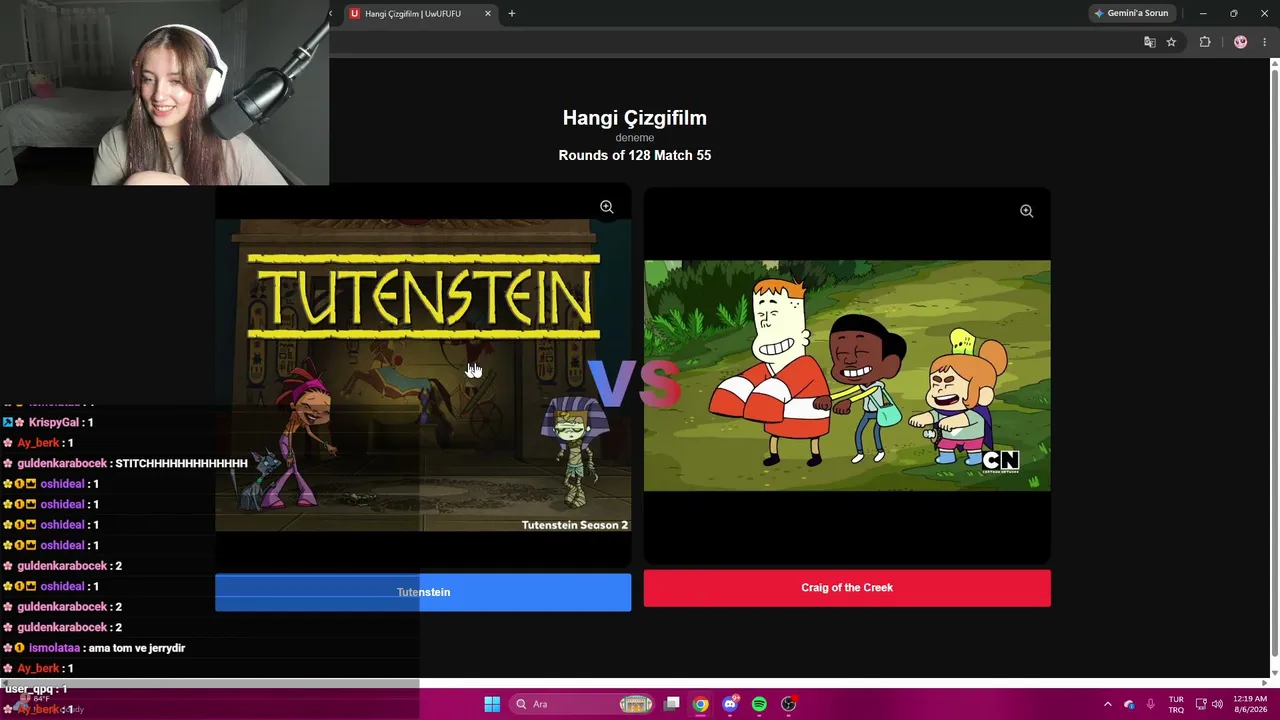Translate this page with the translate icon
Screen dimensions: 1280x720
(x=1150, y=42)
